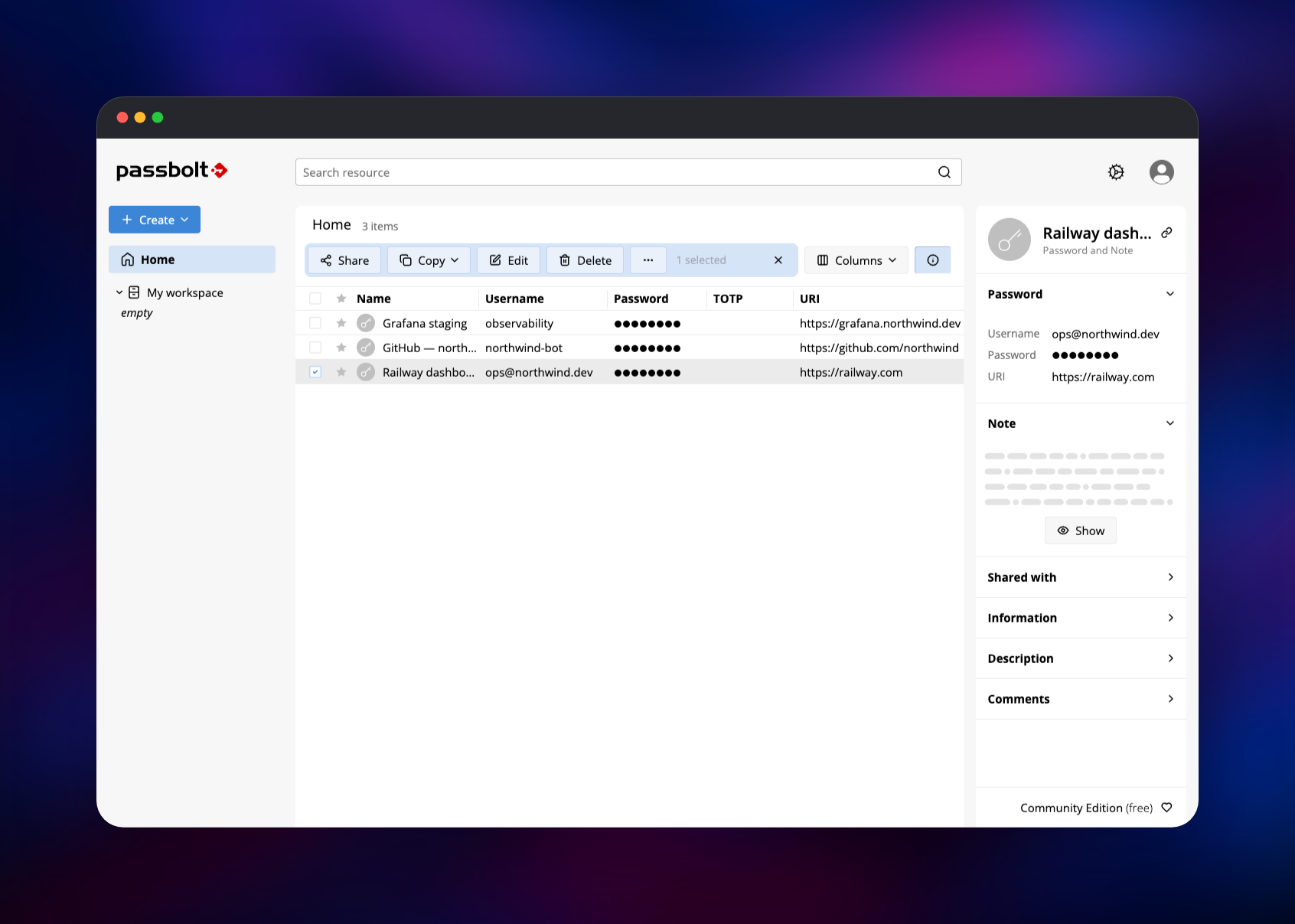The width and height of the screenshot is (1295, 924).
Task: Click the Grafana staging name
Action: (x=425, y=323)
